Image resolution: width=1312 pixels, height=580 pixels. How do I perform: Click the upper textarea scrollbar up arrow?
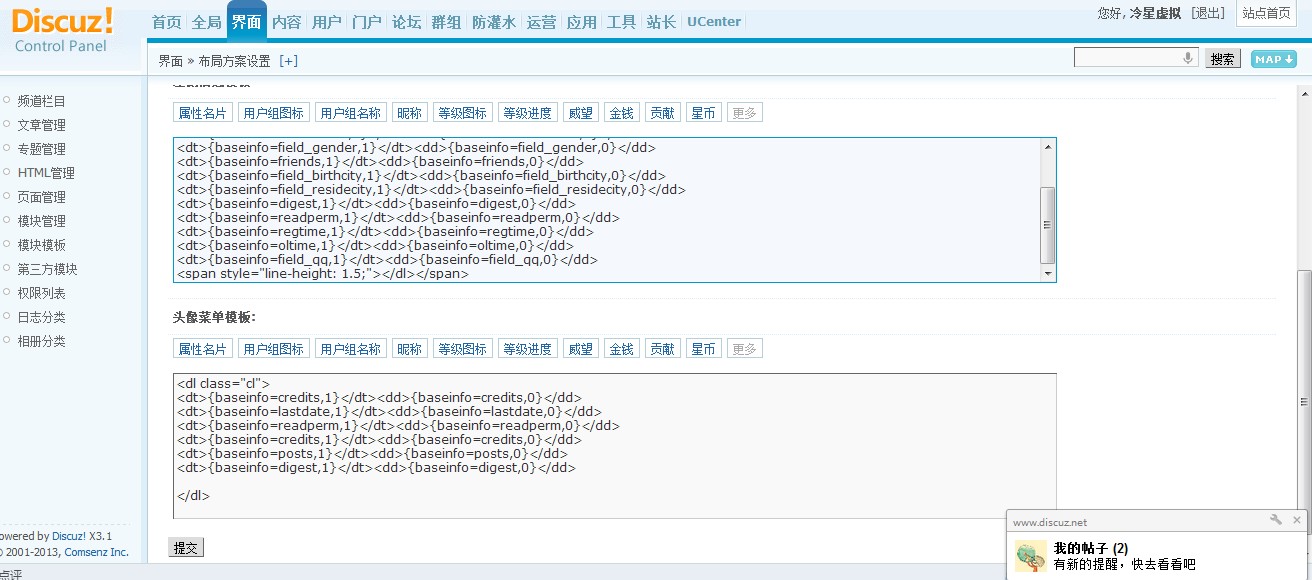click(x=1048, y=147)
